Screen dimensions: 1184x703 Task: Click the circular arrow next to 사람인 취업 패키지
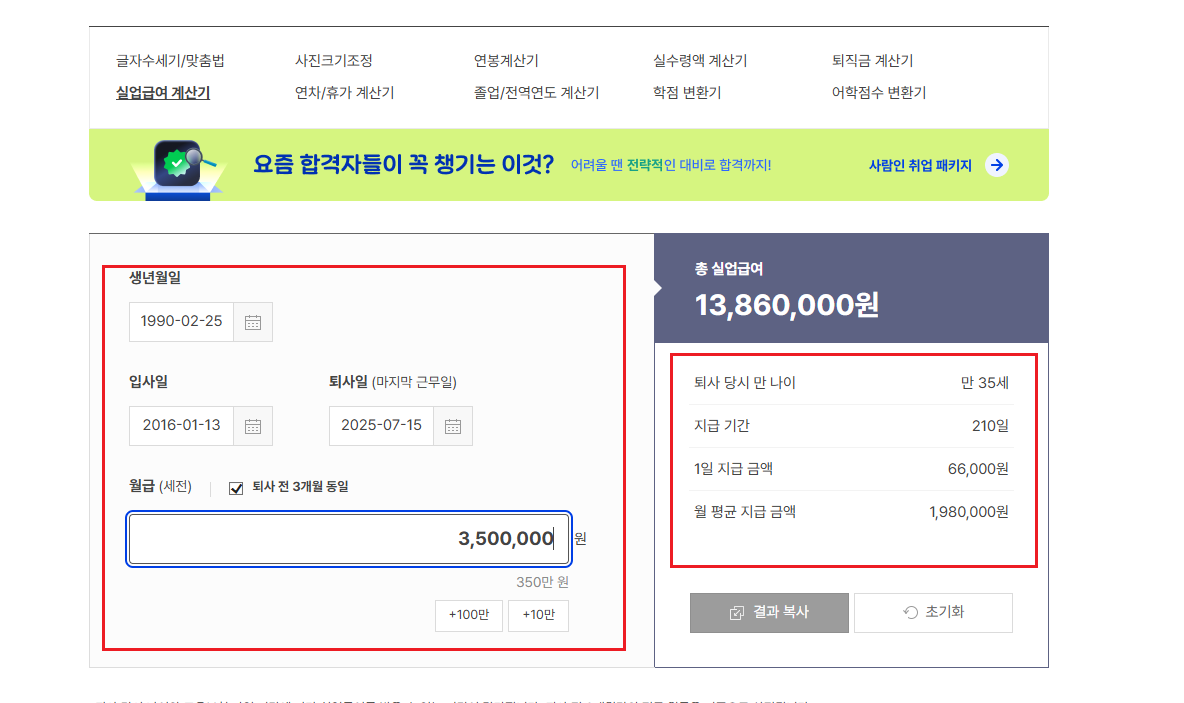tap(997, 165)
